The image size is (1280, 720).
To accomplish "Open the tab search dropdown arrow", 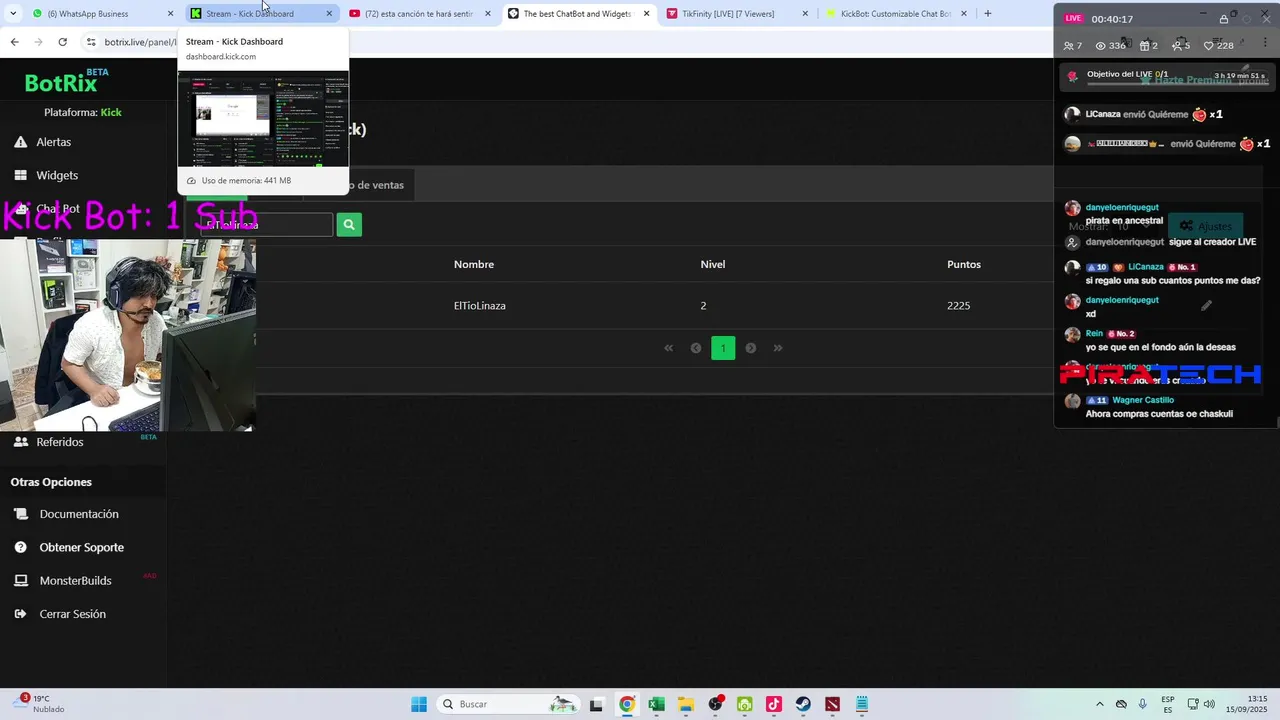I will [x=13, y=13].
